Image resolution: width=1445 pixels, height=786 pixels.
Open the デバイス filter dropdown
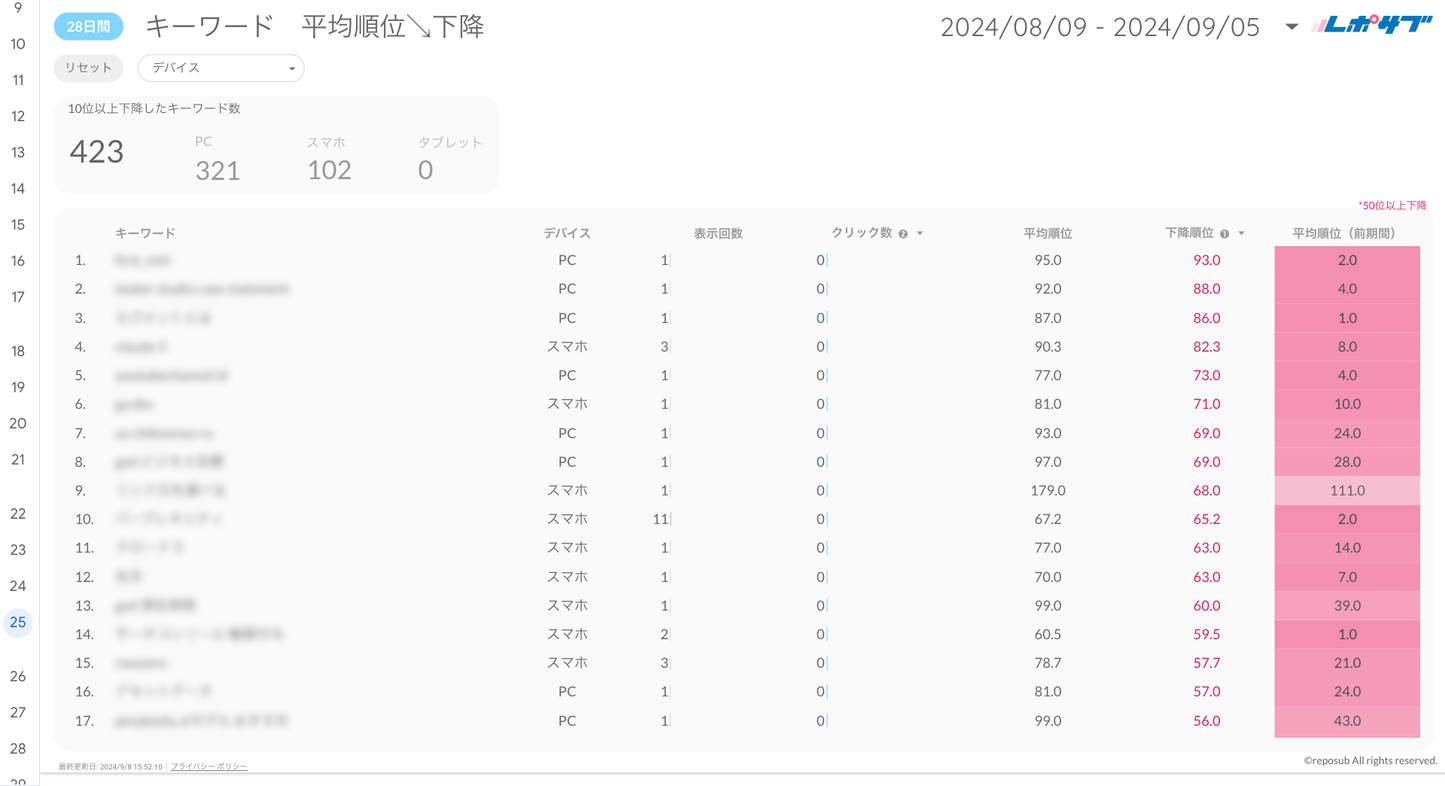coord(220,68)
